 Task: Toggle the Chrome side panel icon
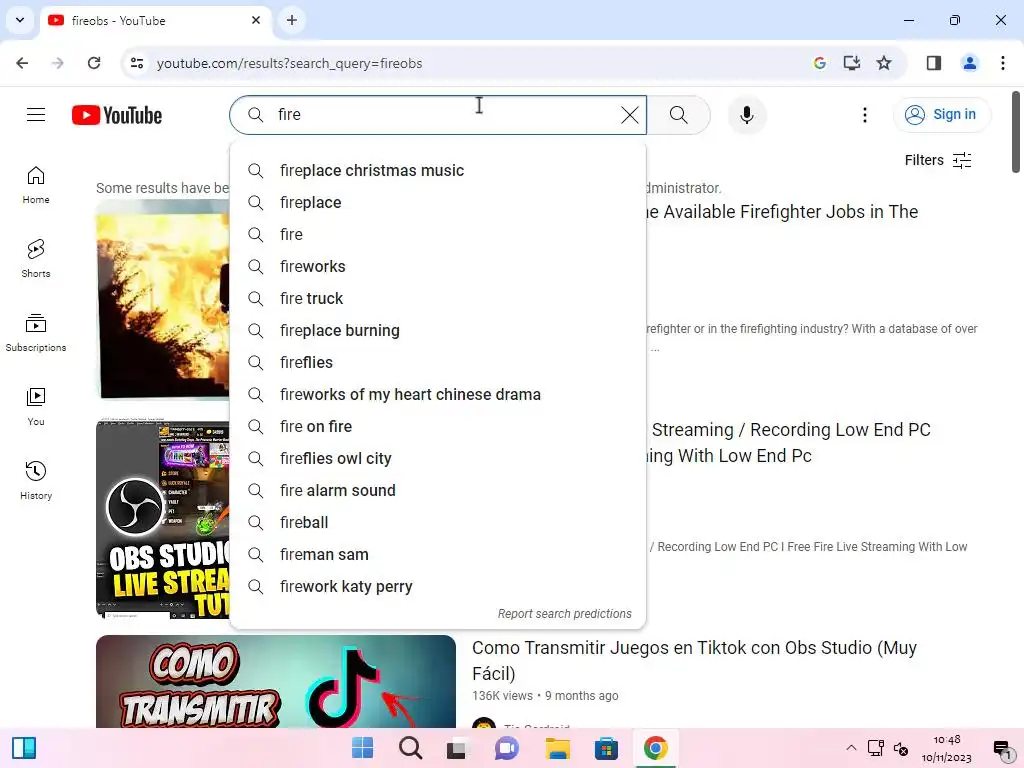(x=934, y=63)
